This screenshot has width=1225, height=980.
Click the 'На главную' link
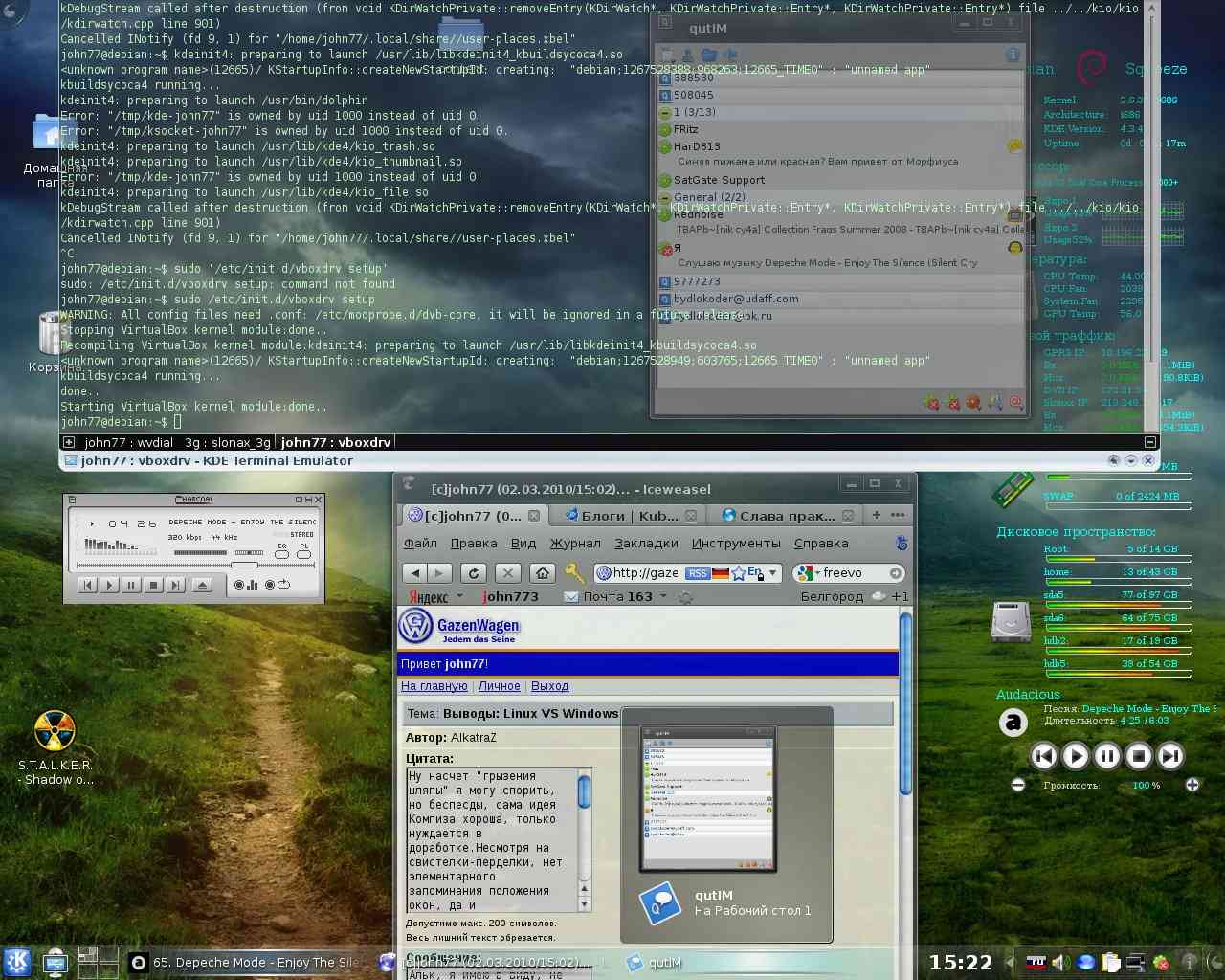point(434,686)
